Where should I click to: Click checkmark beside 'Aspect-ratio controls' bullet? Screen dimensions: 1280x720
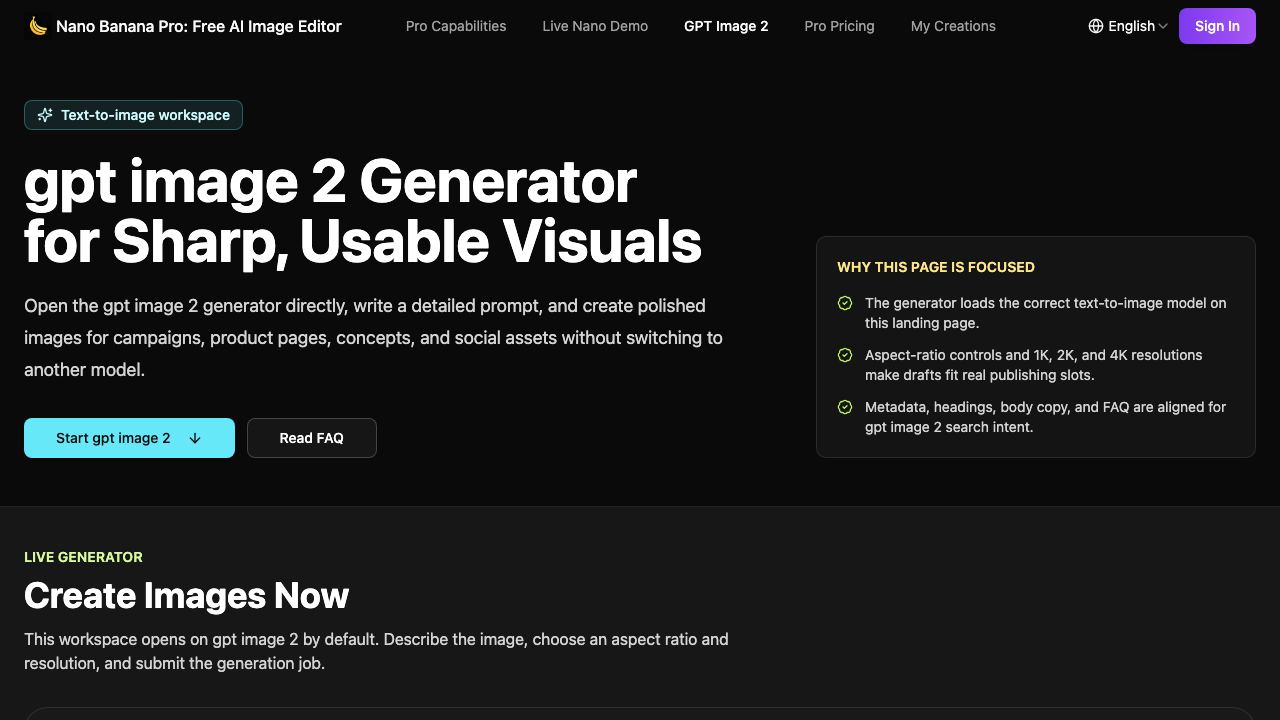(845, 355)
